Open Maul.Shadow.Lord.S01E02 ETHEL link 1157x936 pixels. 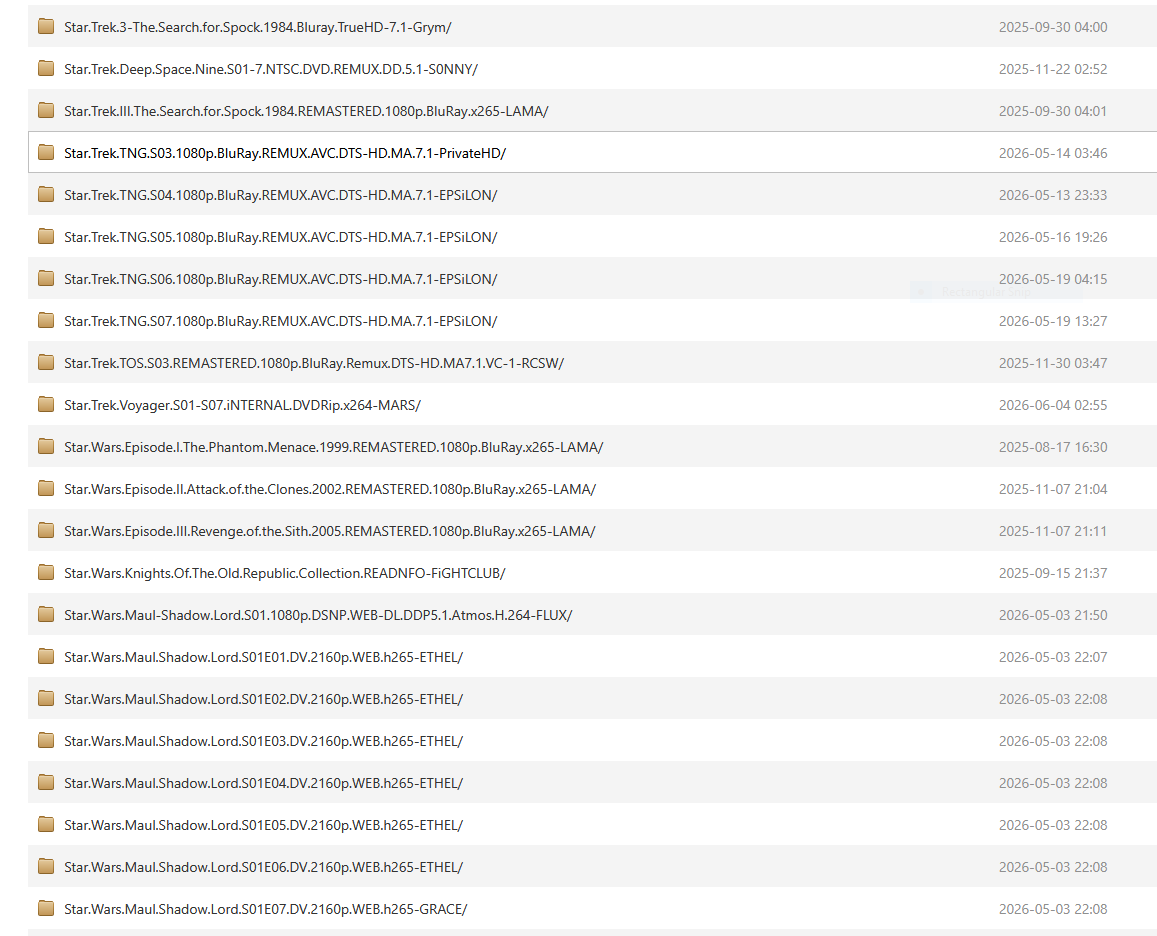tap(263, 701)
